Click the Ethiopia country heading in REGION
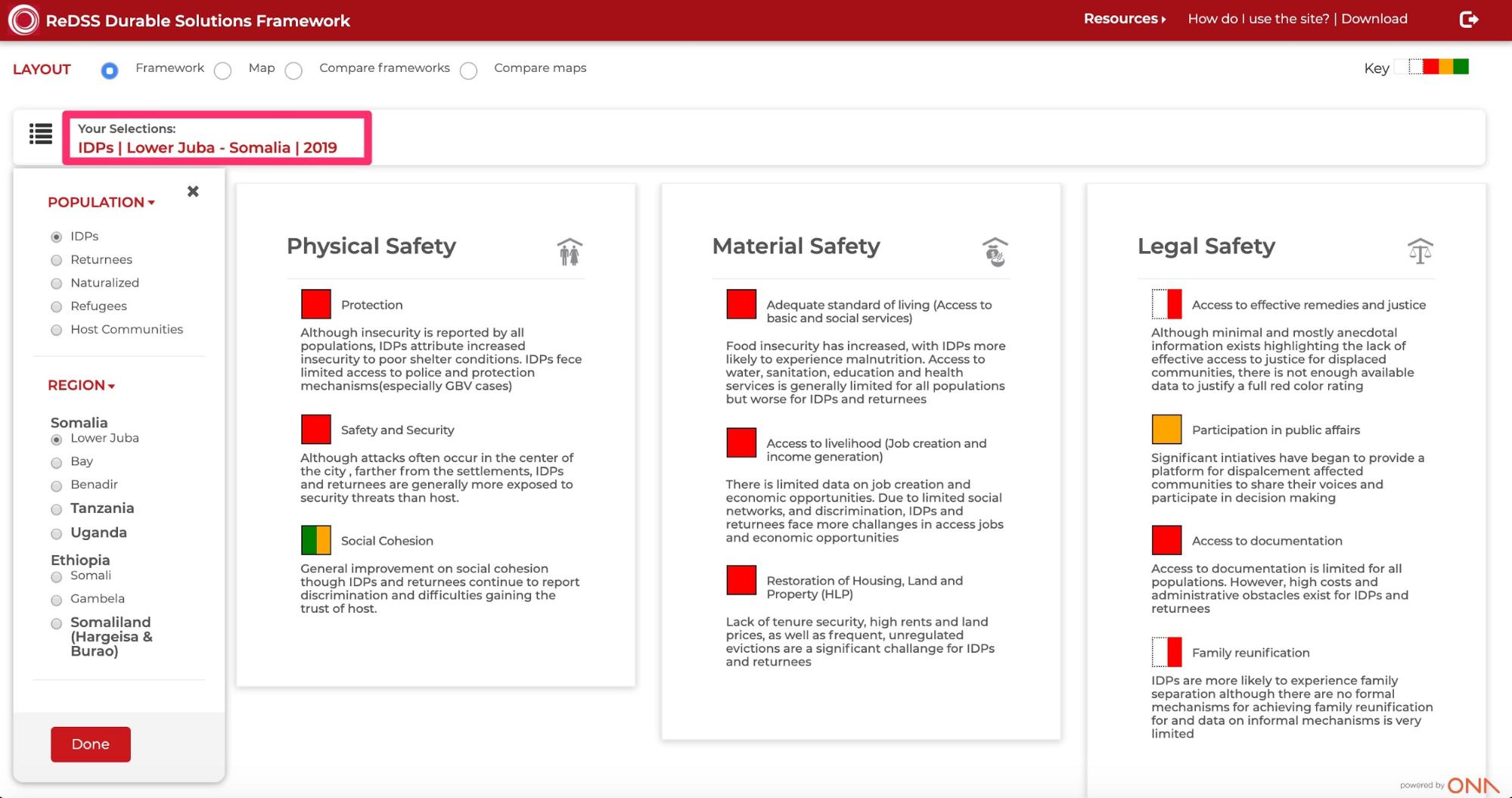 [80, 560]
